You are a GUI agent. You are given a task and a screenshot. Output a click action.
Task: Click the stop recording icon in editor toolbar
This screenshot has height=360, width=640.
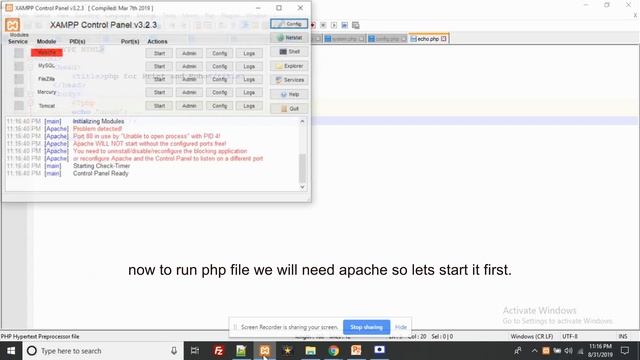pos(323,25)
